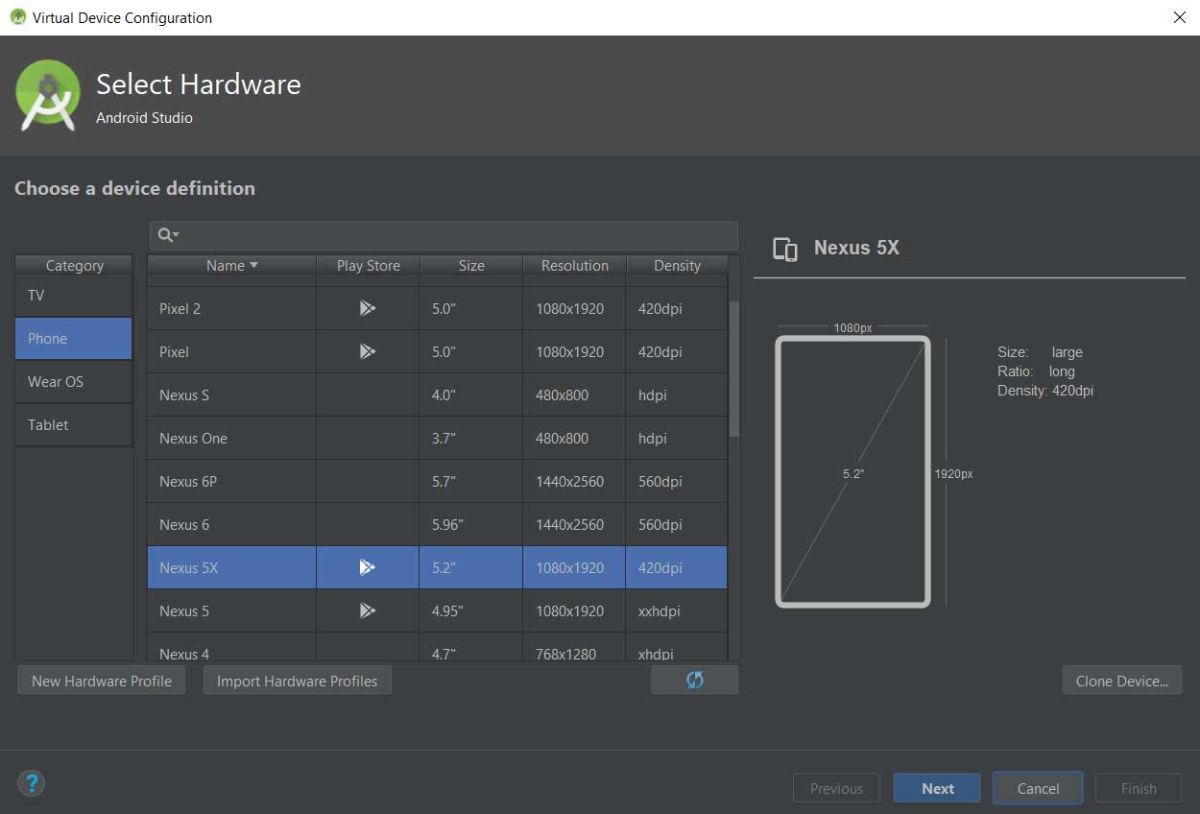Click the Finish button
Image resolution: width=1200 pixels, height=814 pixels.
(x=1138, y=788)
